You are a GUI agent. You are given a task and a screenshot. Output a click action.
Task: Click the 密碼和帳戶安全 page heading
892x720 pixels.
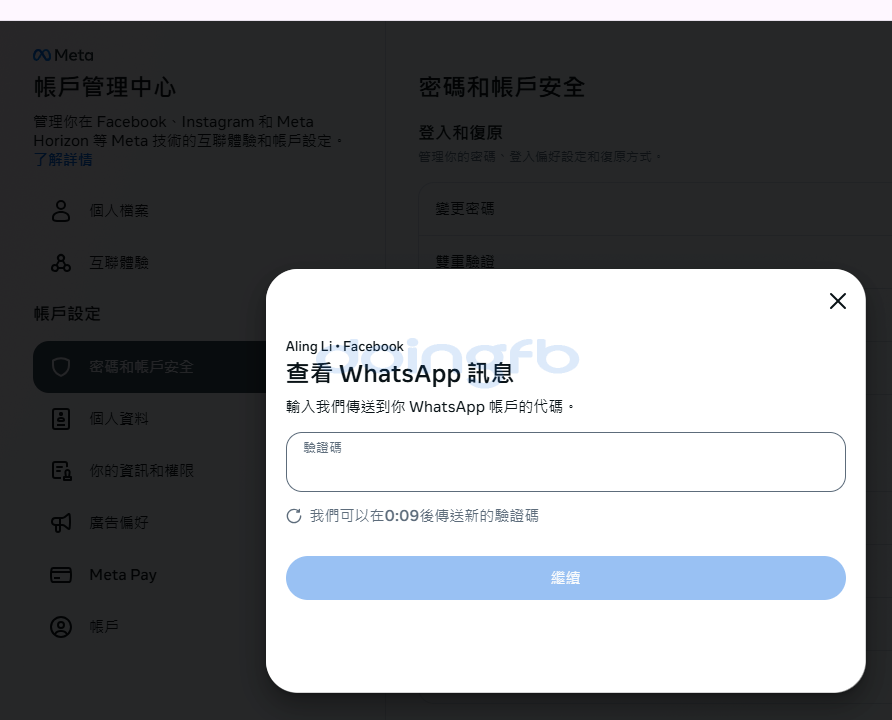click(x=502, y=87)
